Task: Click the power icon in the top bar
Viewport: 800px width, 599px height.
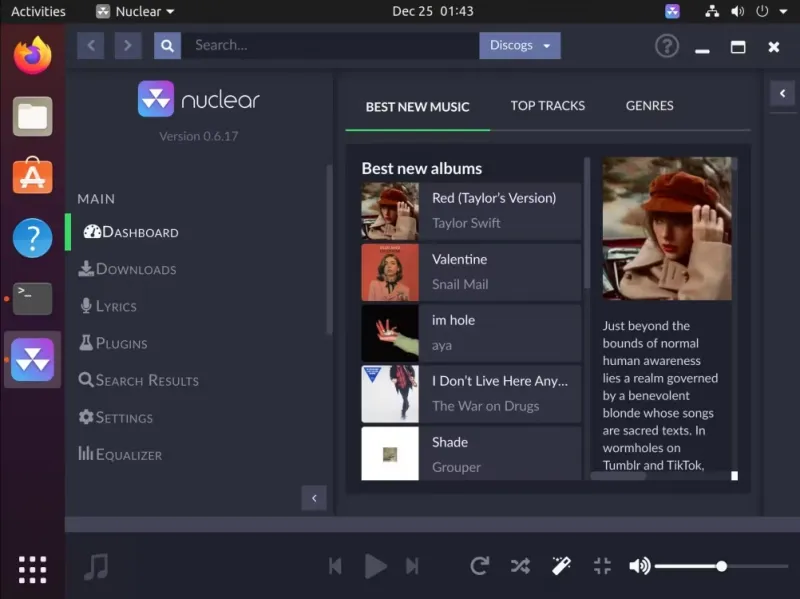Action: [762, 11]
